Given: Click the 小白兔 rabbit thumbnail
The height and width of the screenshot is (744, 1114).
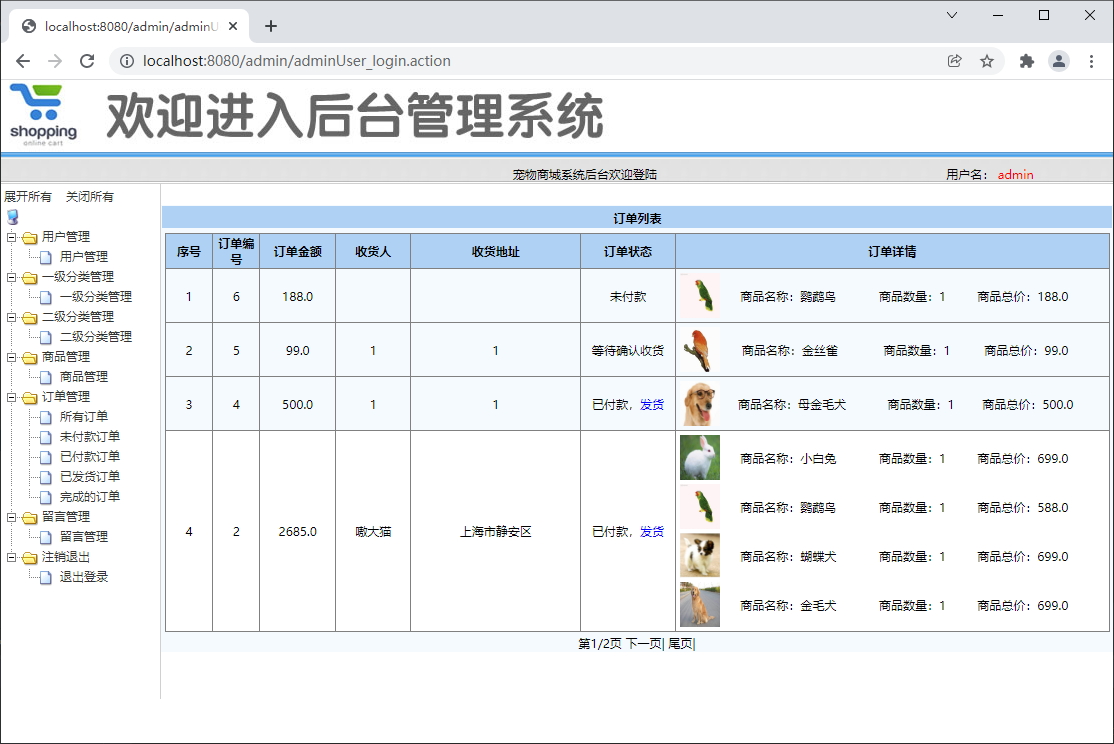Looking at the screenshot, I should pos(700,458).
